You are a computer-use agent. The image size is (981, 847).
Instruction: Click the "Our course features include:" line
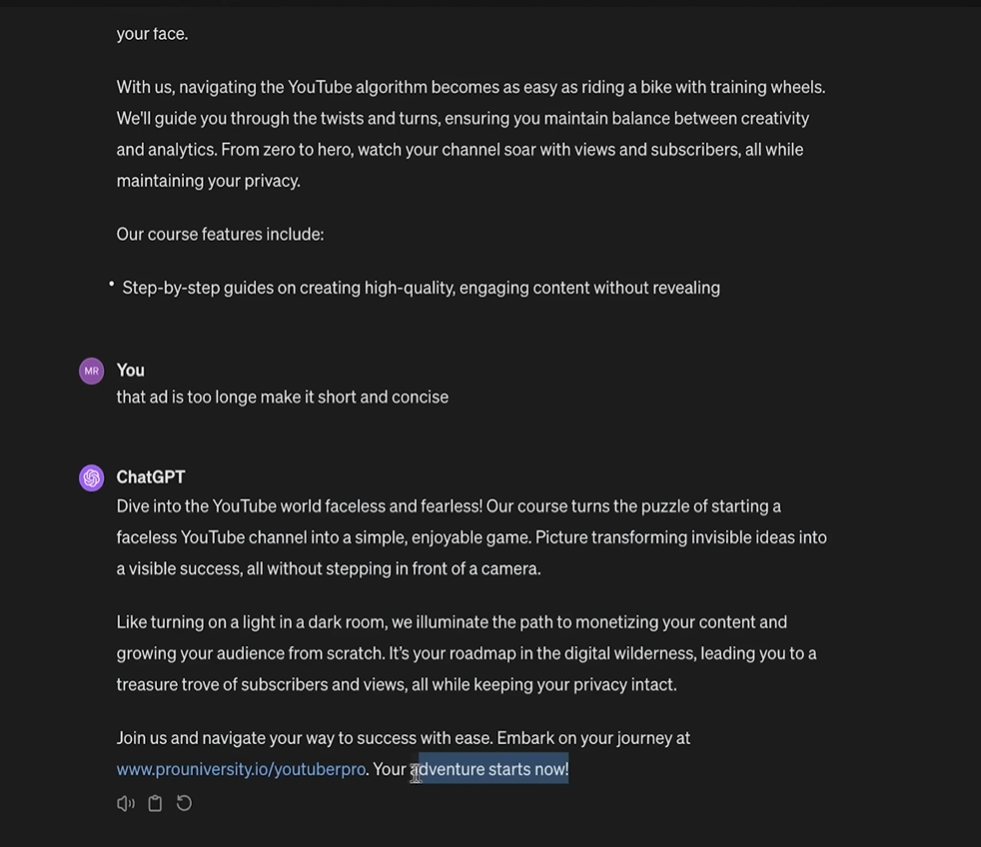point(220,235)
